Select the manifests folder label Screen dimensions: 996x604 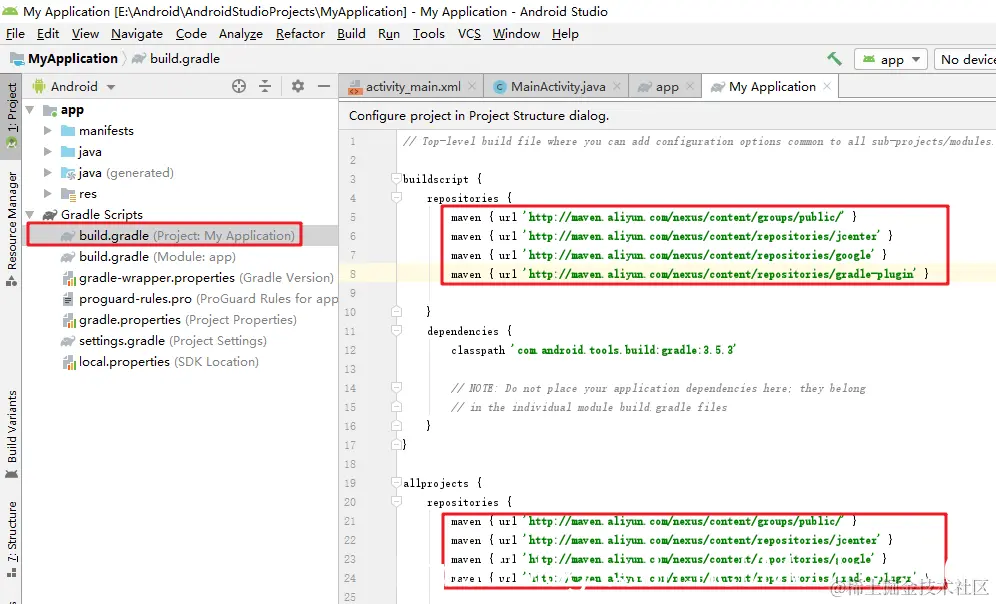point(106,131)
